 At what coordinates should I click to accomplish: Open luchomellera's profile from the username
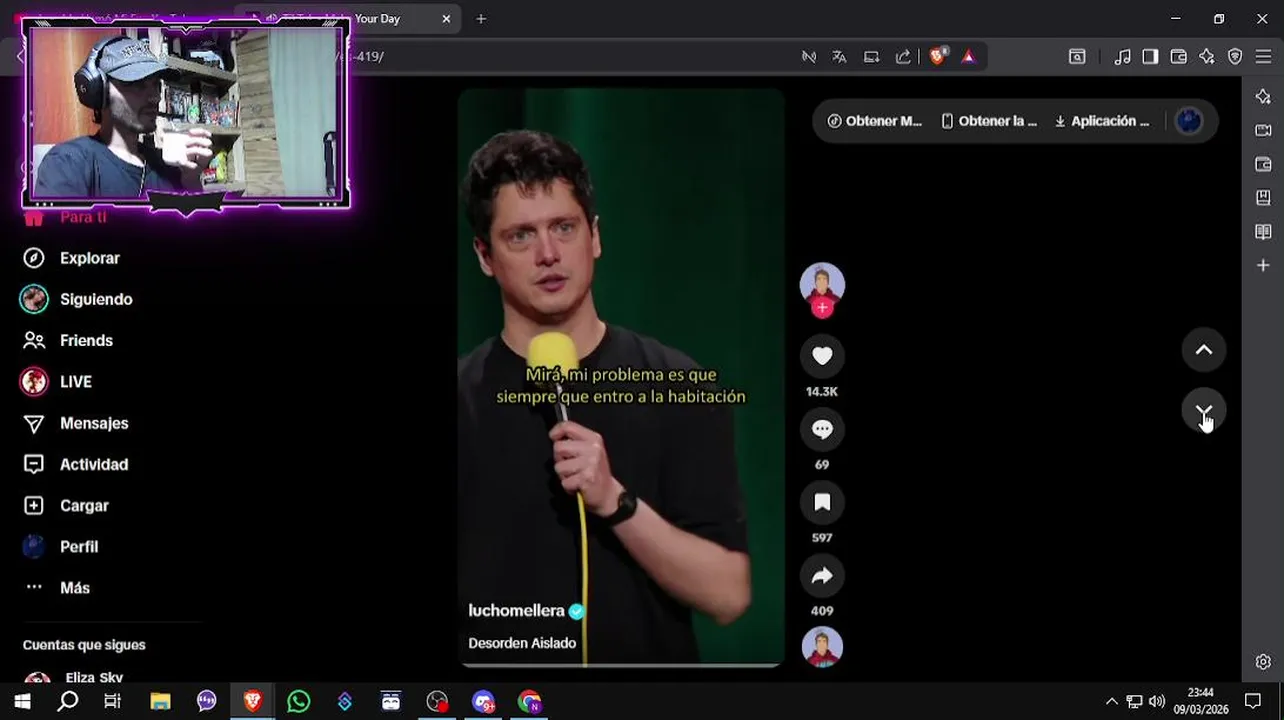(x=516, y=611)
